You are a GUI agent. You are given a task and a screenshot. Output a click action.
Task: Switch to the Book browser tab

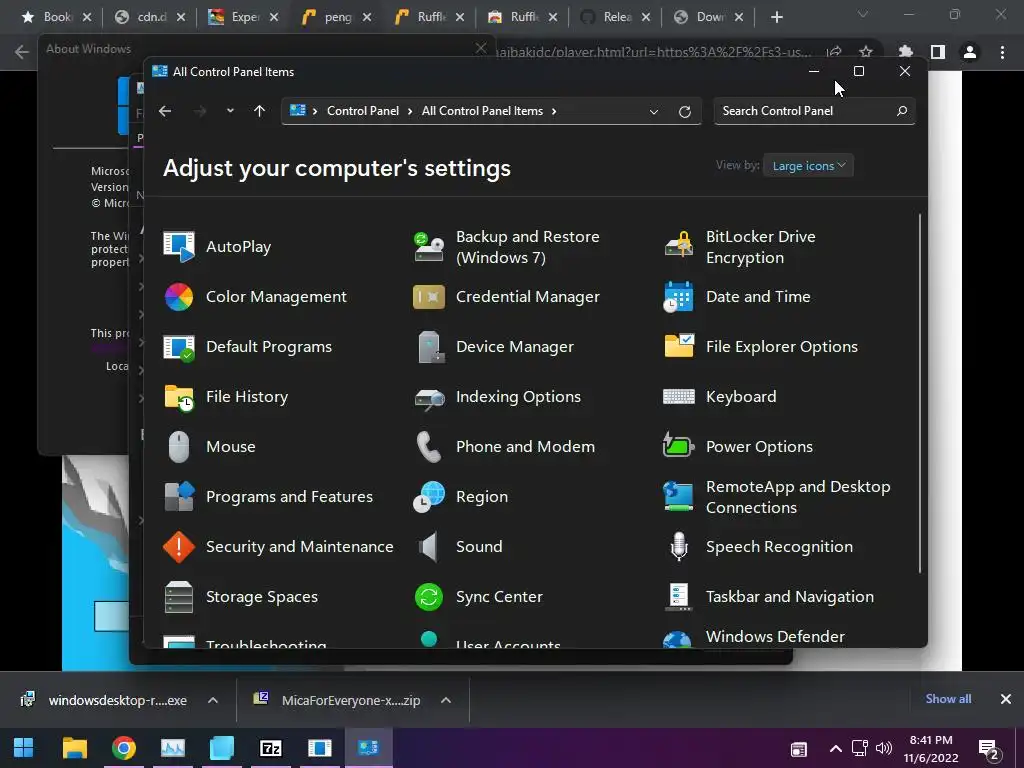pyautogui.click(x=56, y=17)
